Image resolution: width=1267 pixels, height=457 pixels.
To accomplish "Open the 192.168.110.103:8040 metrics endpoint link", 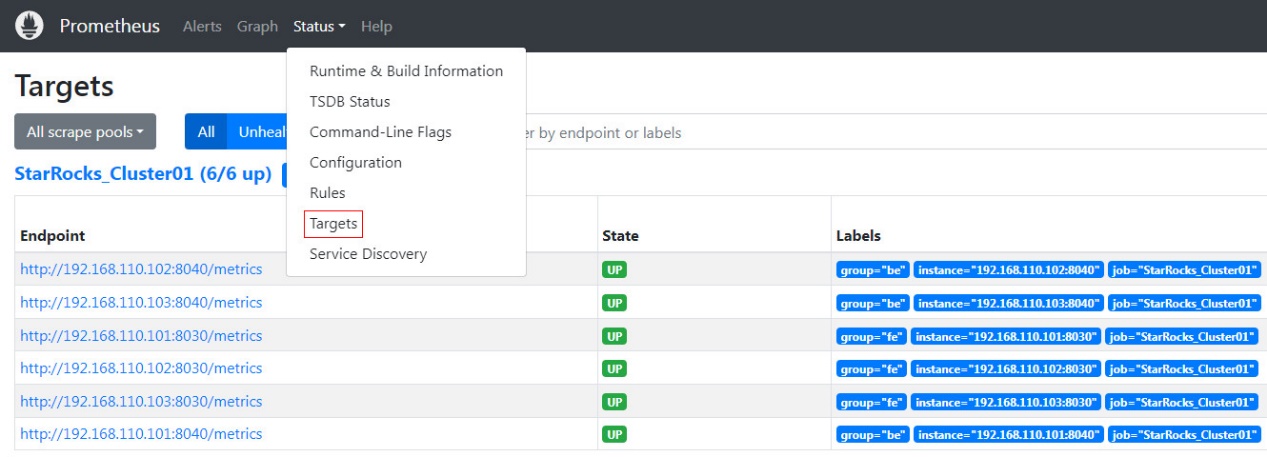I will click(141, 303).
